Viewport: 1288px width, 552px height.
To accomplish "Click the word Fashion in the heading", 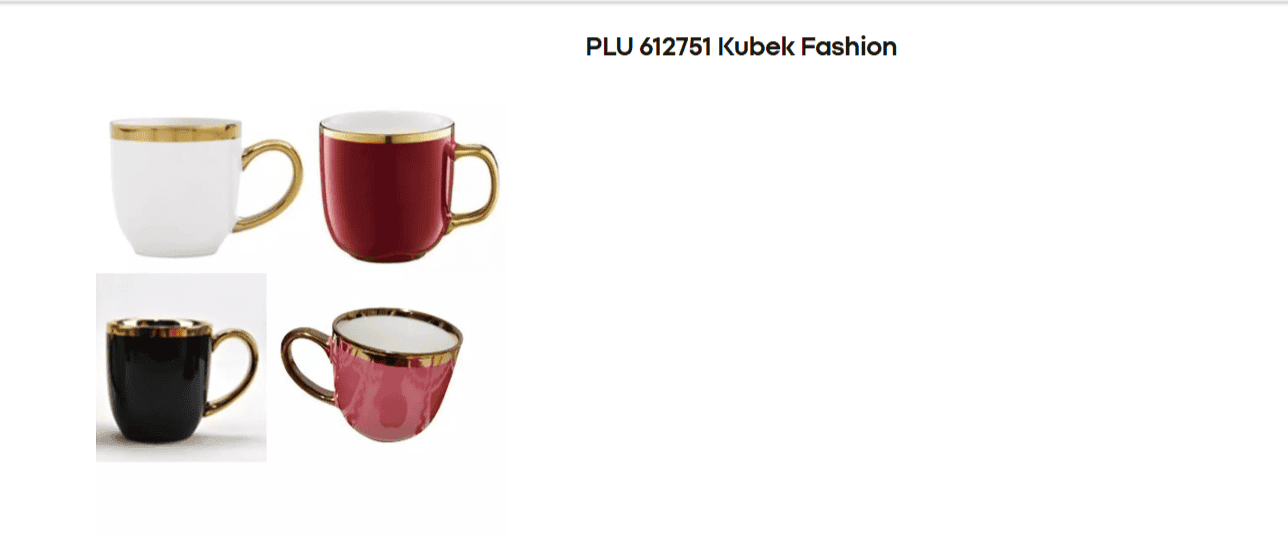I will [x=849, y=46].
